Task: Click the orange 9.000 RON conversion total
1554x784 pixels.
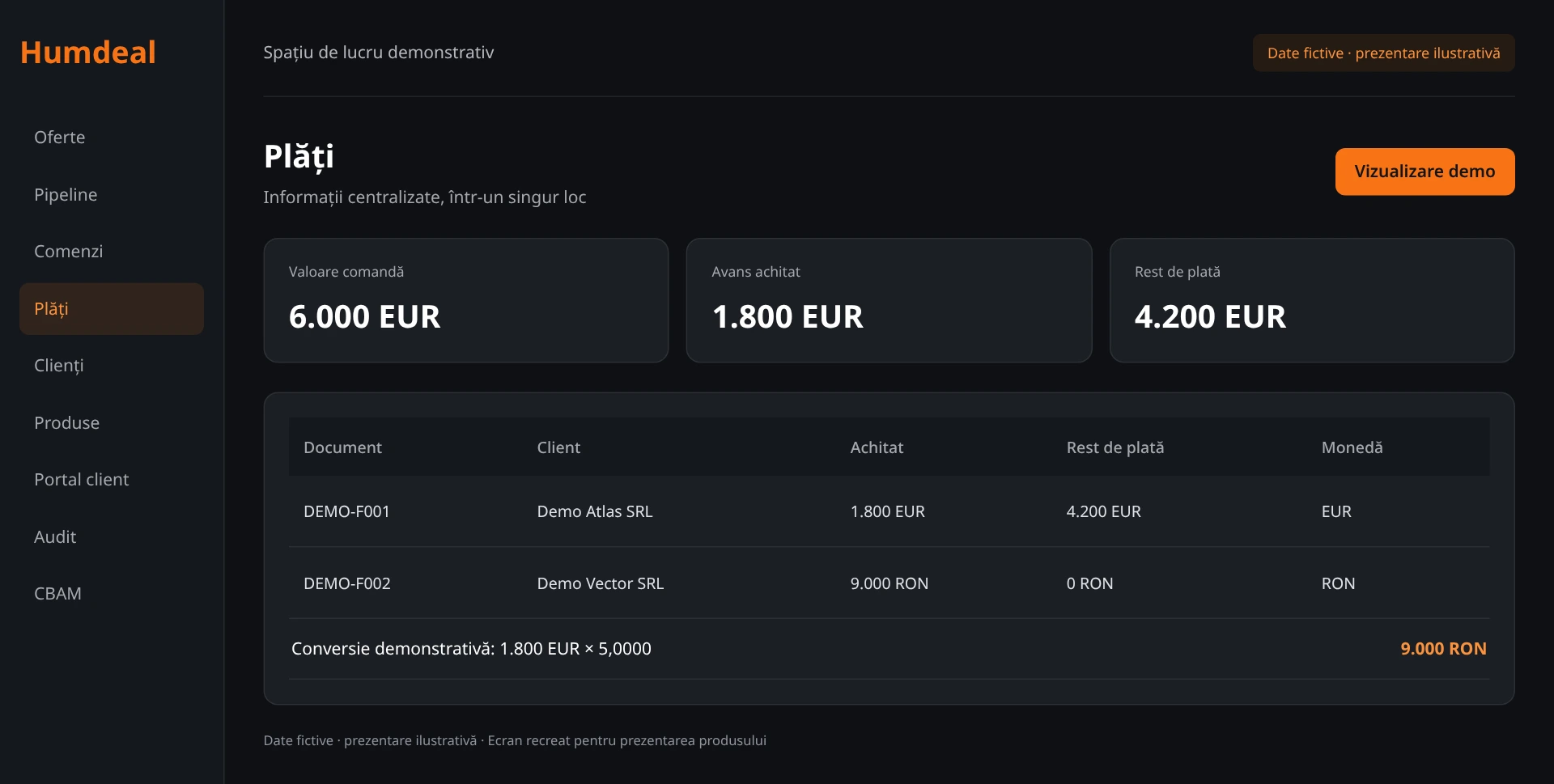Action: pyautogui.click(x=1443, y=649)
